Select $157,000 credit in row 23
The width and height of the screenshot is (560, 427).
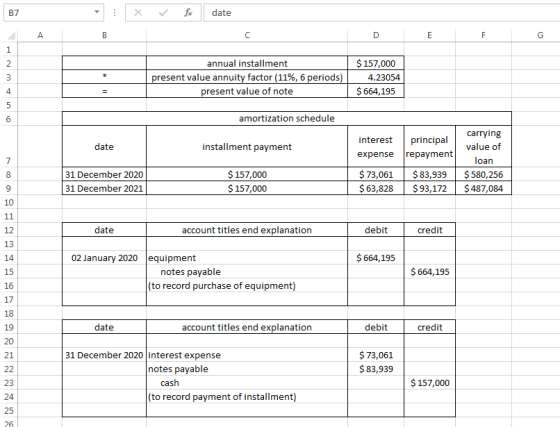430,383
